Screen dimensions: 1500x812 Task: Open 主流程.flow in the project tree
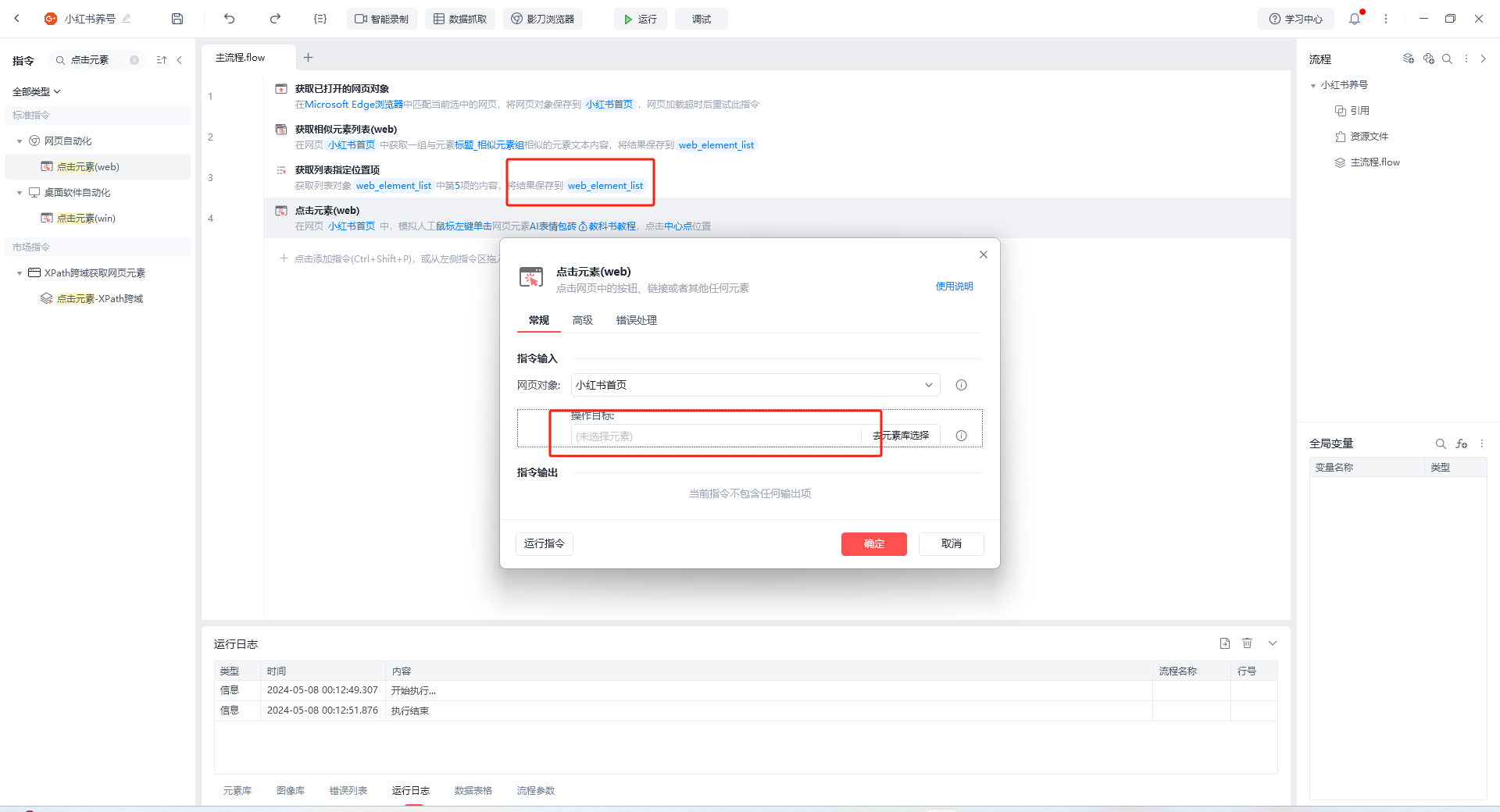1375,162
